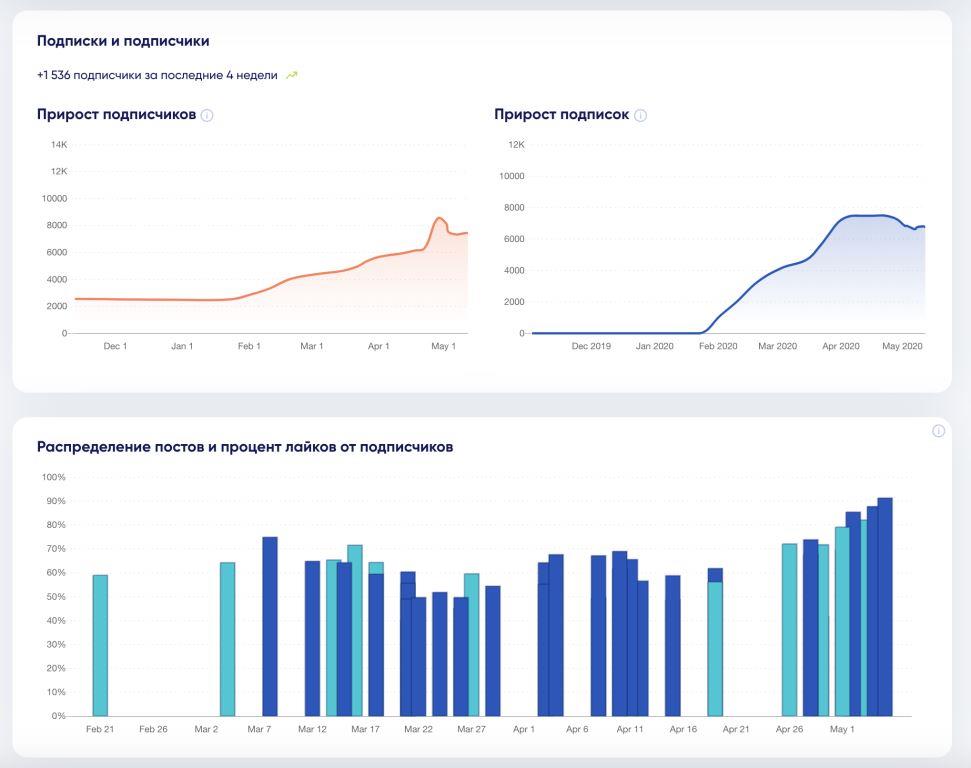Viewport: 971px width, 768px height.
Task: Click the info icon beside Прирост подписок
Action: click(641, 115)
